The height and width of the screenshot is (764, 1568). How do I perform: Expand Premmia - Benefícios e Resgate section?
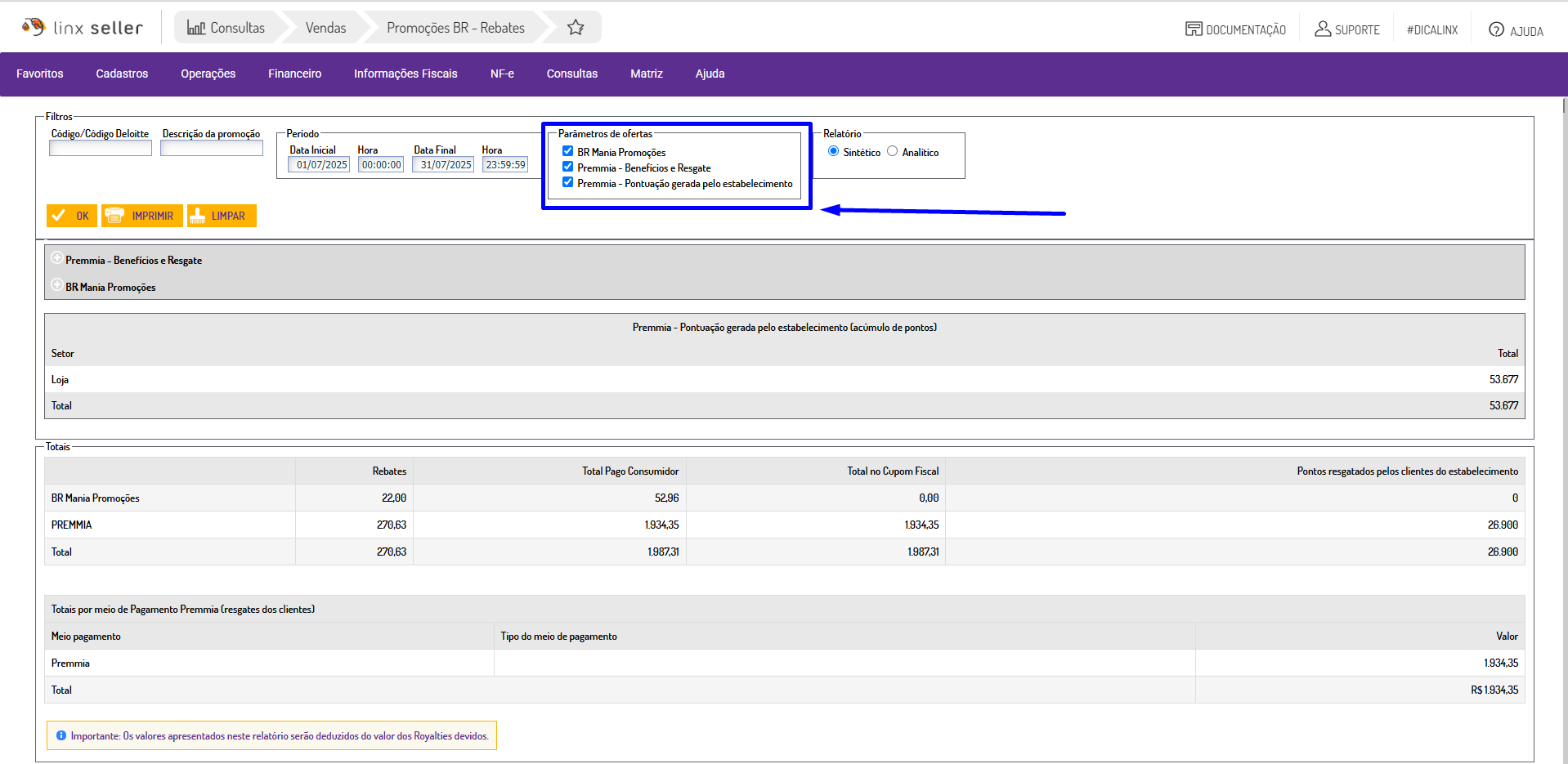57,258
